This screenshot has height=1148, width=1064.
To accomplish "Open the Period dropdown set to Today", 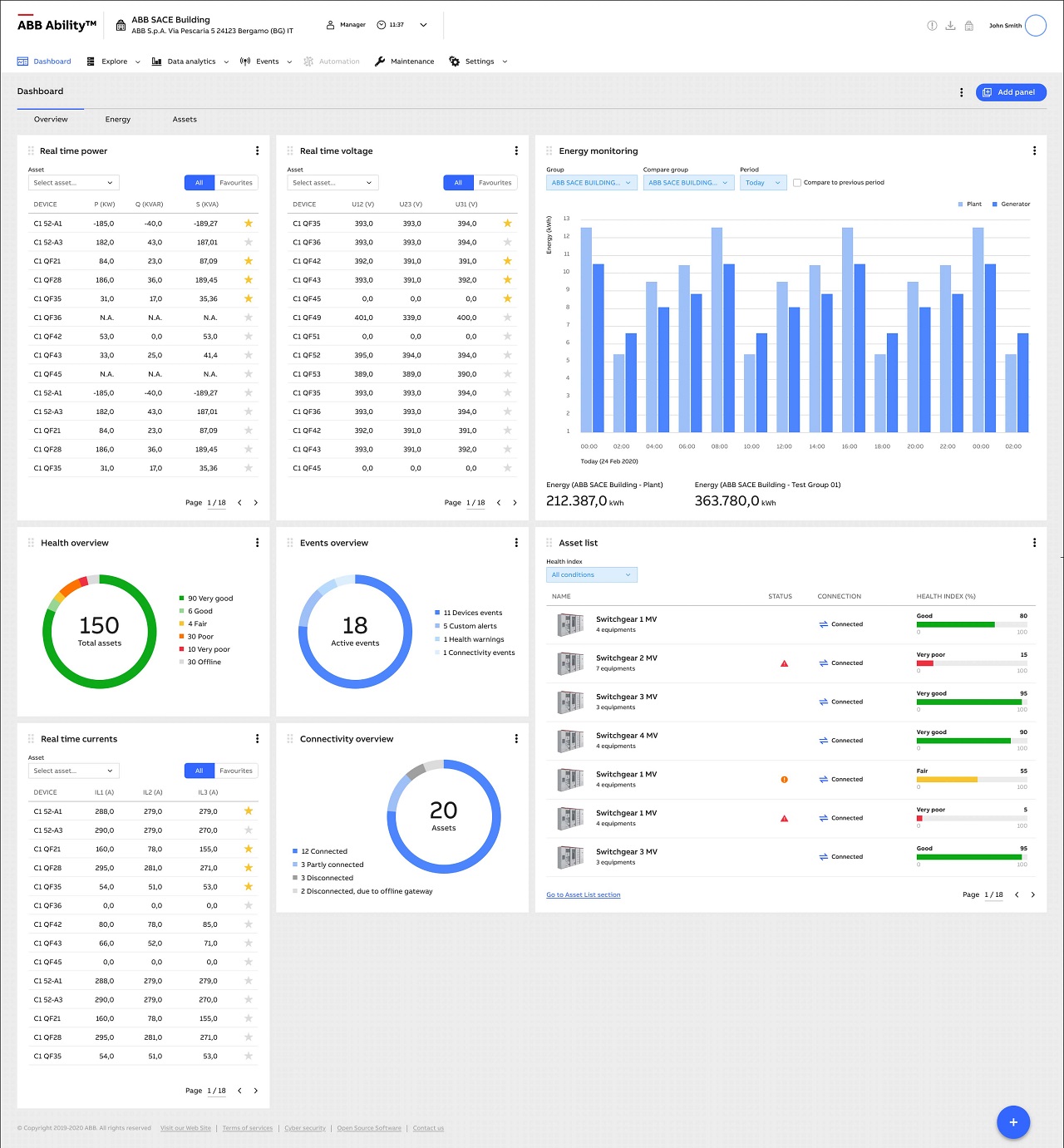I will [x=762, y=183].
